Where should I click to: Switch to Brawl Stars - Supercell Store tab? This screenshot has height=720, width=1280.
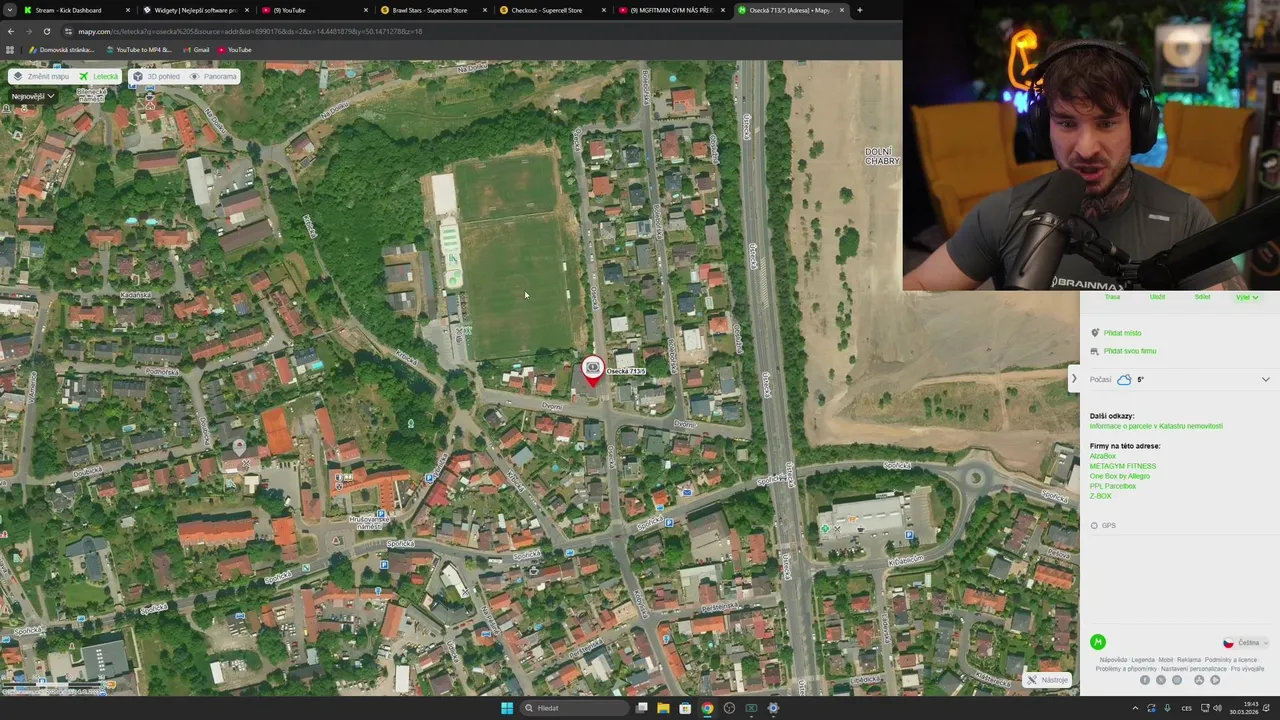tap(432, 10)
